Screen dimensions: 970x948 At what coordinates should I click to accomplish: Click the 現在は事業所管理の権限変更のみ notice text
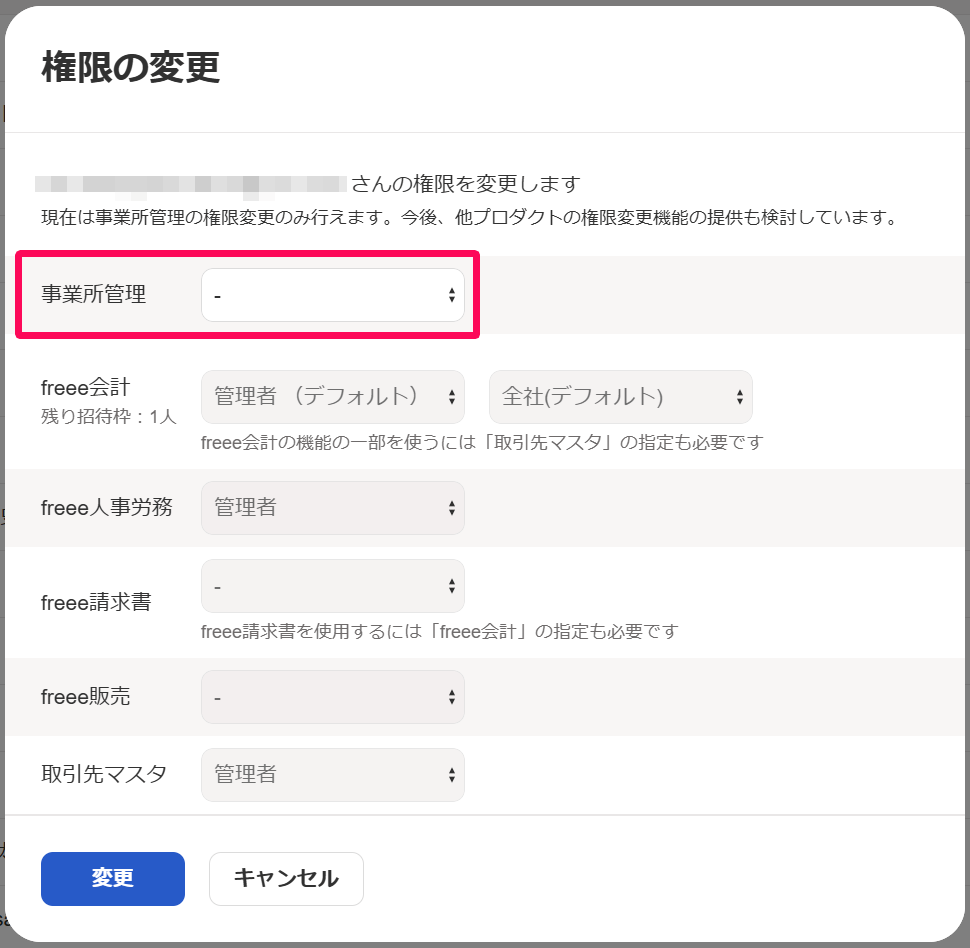click(469, 218)
